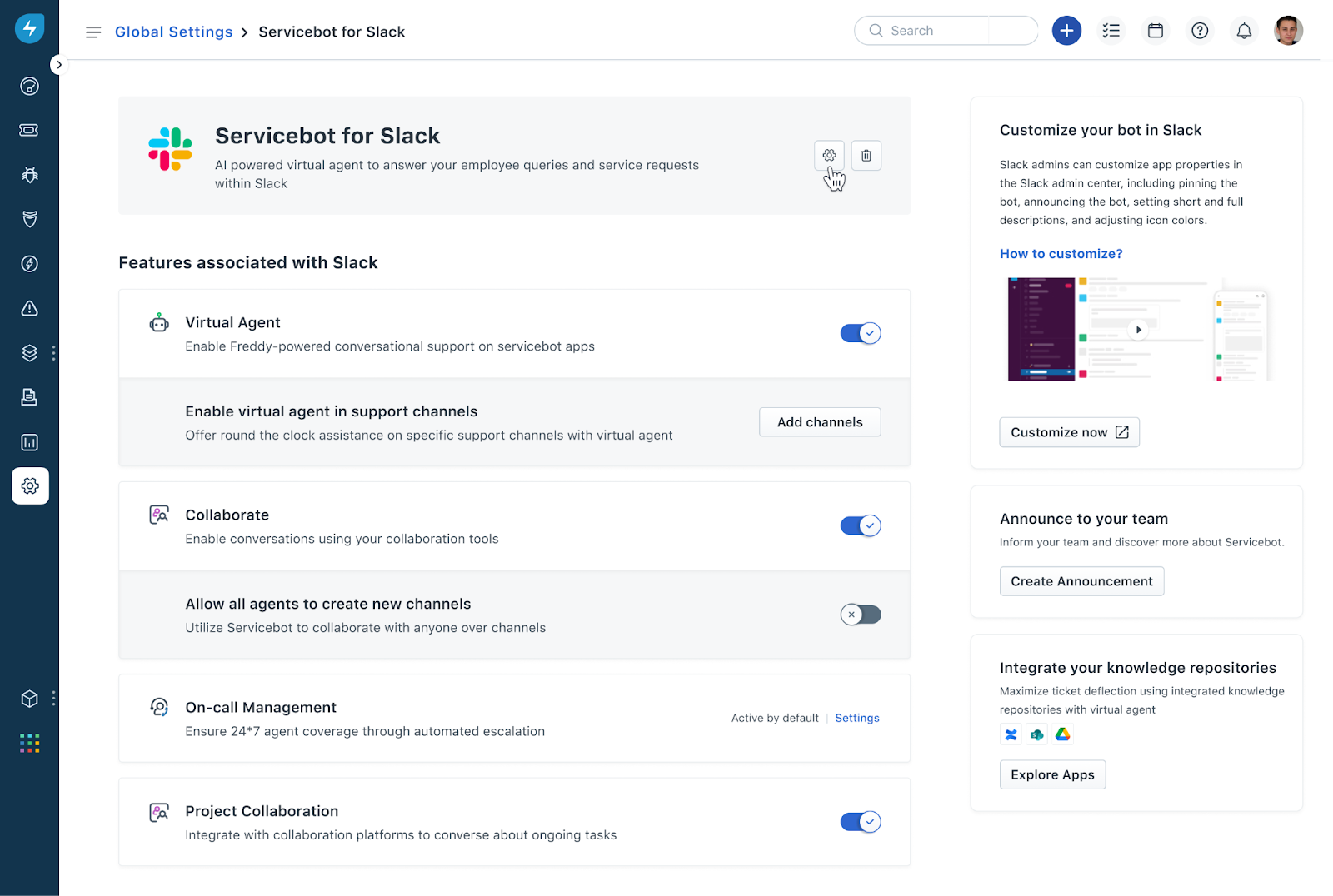Screen dimensions: 1333x896
Task: Open the help question mark icon
Action: (1200, 31)
